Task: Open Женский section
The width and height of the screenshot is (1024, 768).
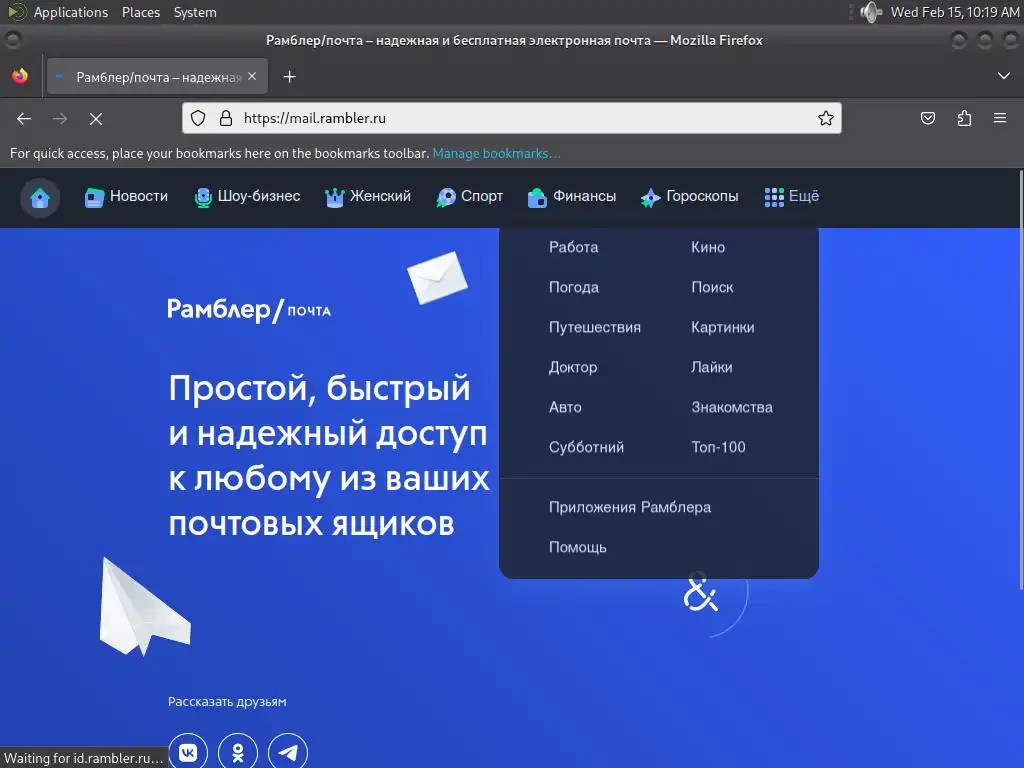Action: 368,197
